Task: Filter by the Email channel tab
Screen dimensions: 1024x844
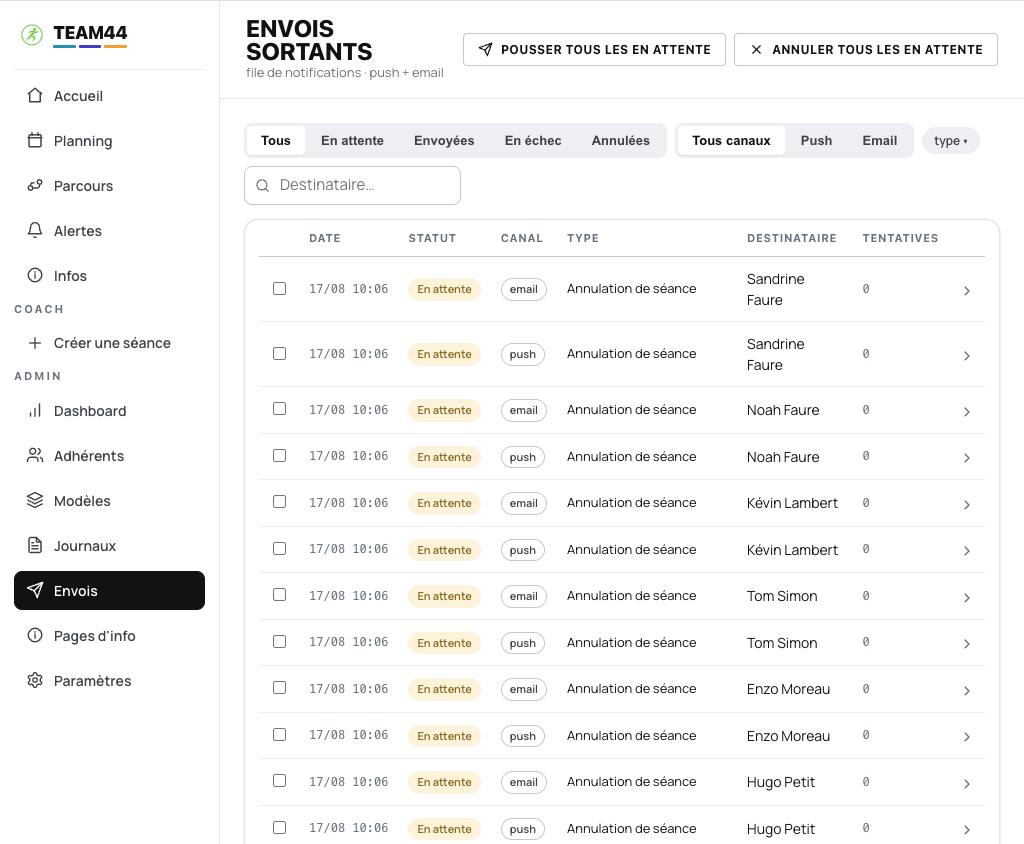Action: coord(880,140)
